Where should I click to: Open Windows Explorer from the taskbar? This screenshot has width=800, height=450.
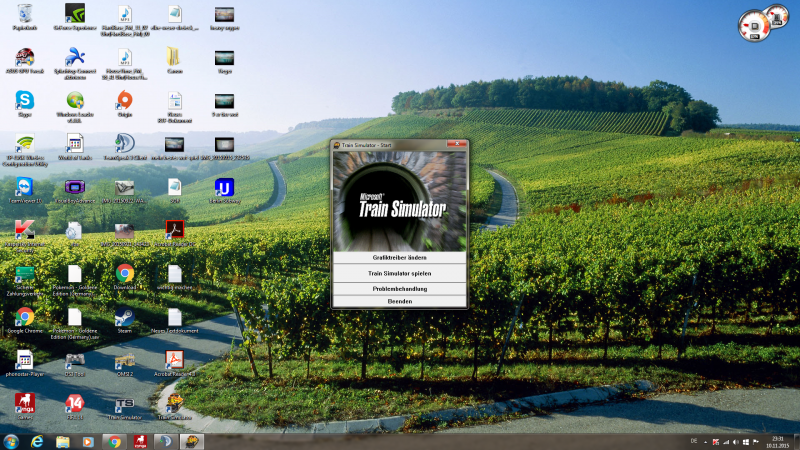coord(62,442)
